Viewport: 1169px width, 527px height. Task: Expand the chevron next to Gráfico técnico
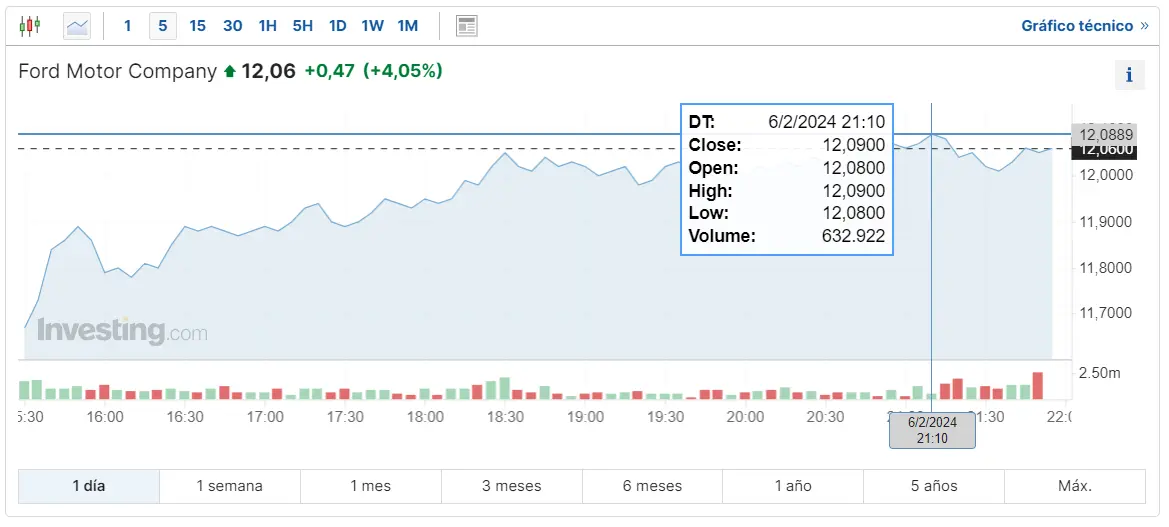(1144, 26)
